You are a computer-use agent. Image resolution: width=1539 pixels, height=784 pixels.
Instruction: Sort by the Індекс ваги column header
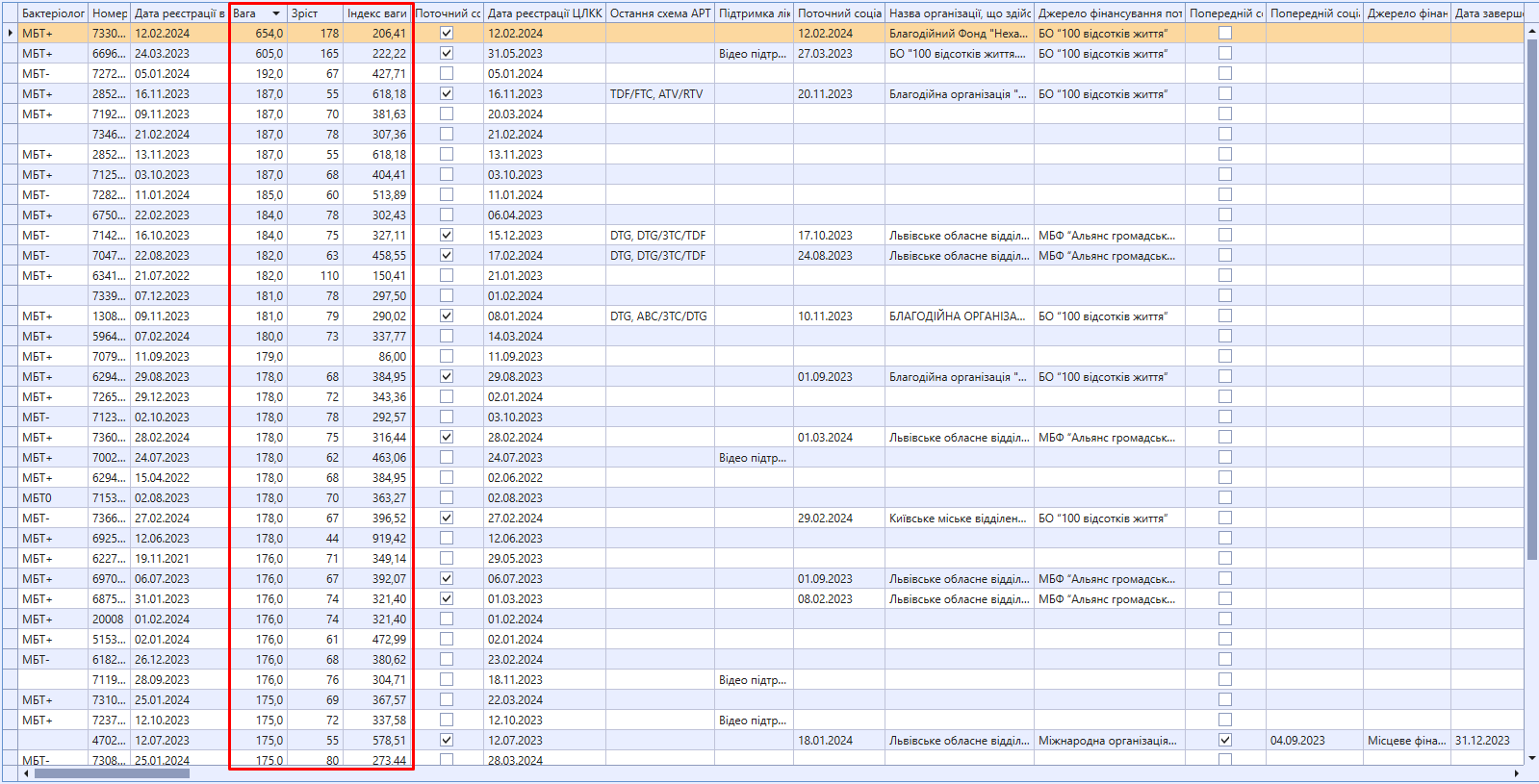[x=376, y=13]
